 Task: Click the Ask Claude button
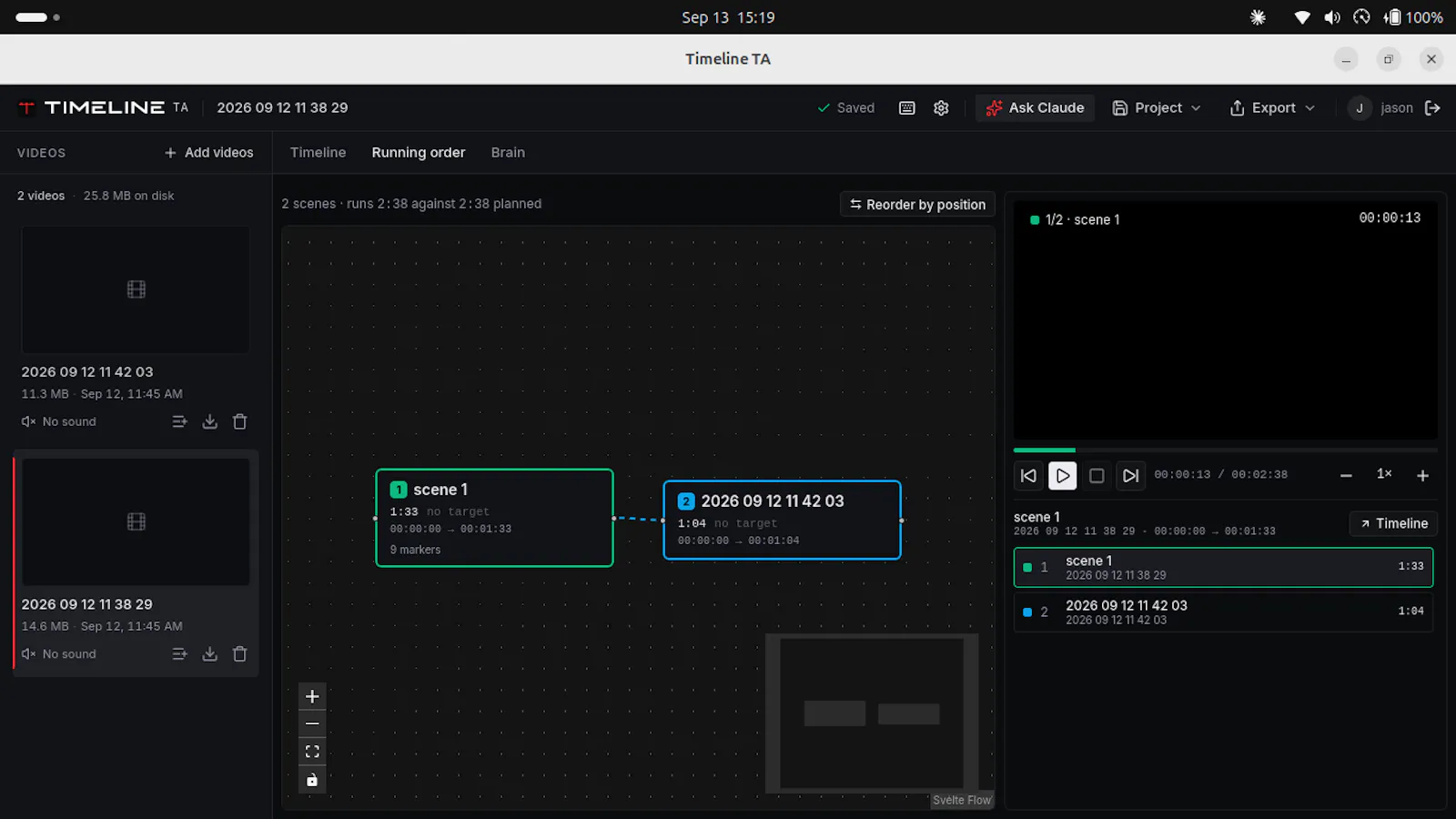(1035, 107)
